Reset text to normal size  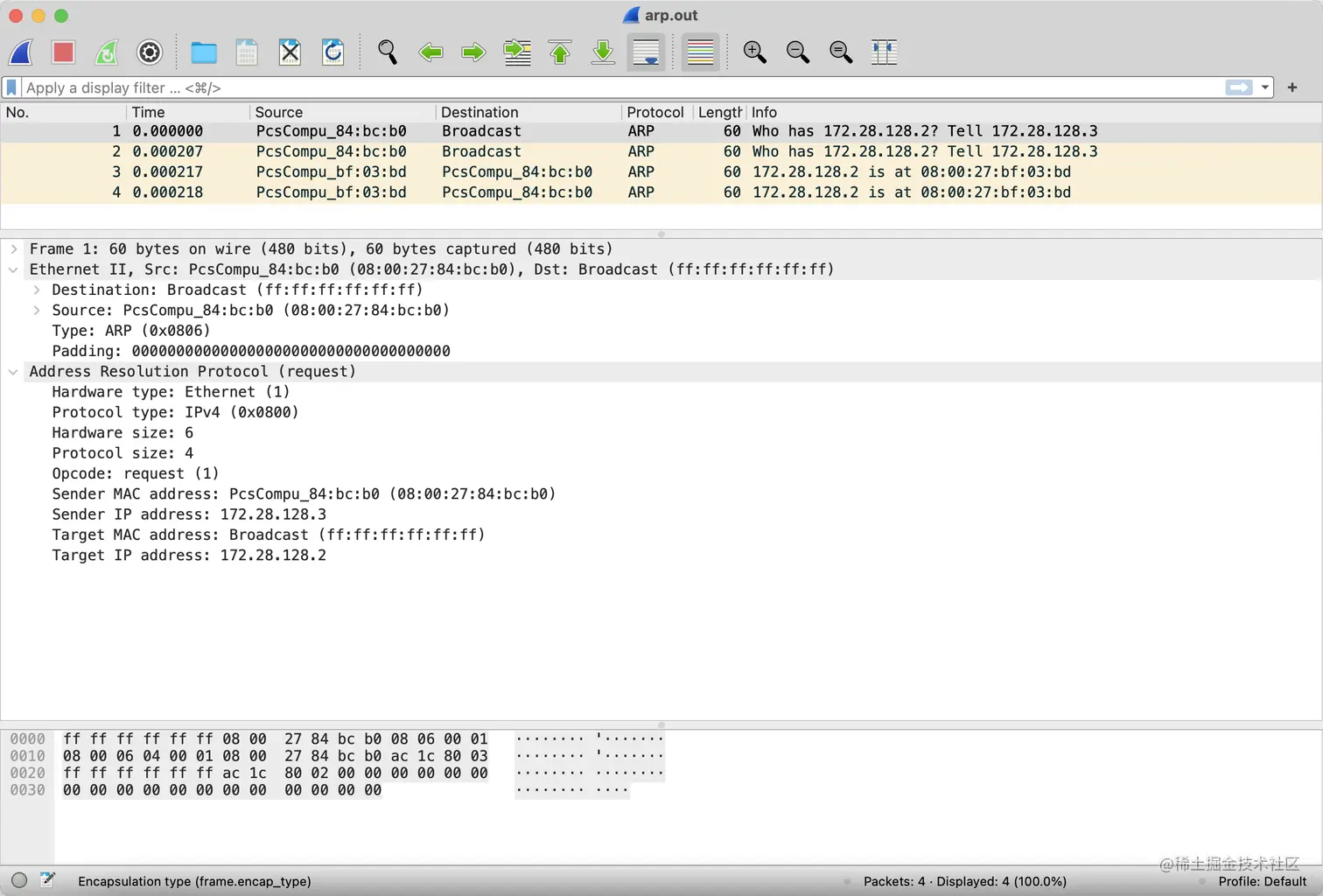pyautogui.click(x=840, y=52)
